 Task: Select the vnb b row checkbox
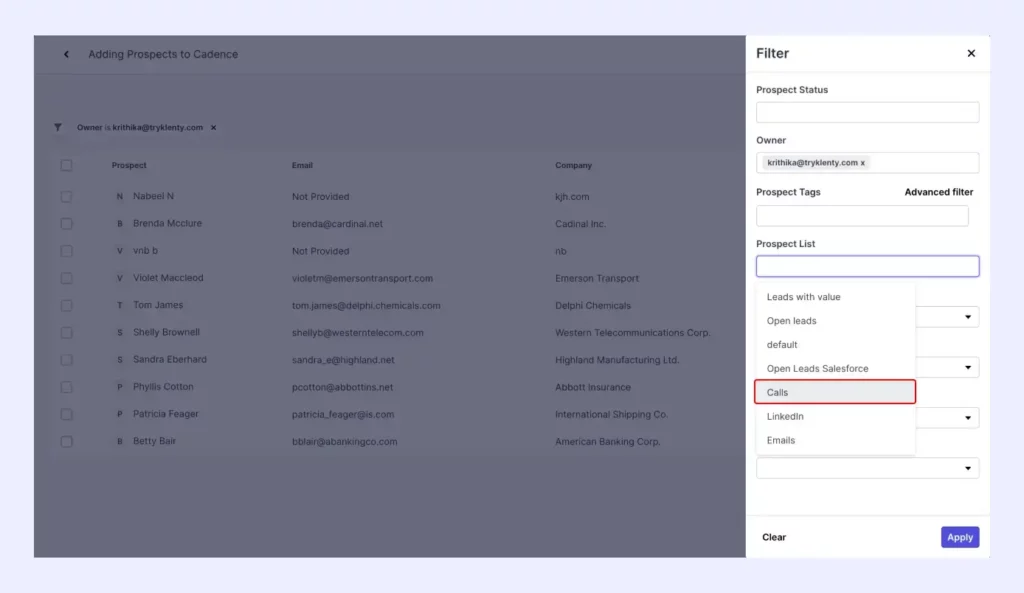pyautogui.click(x=66, y=251)
